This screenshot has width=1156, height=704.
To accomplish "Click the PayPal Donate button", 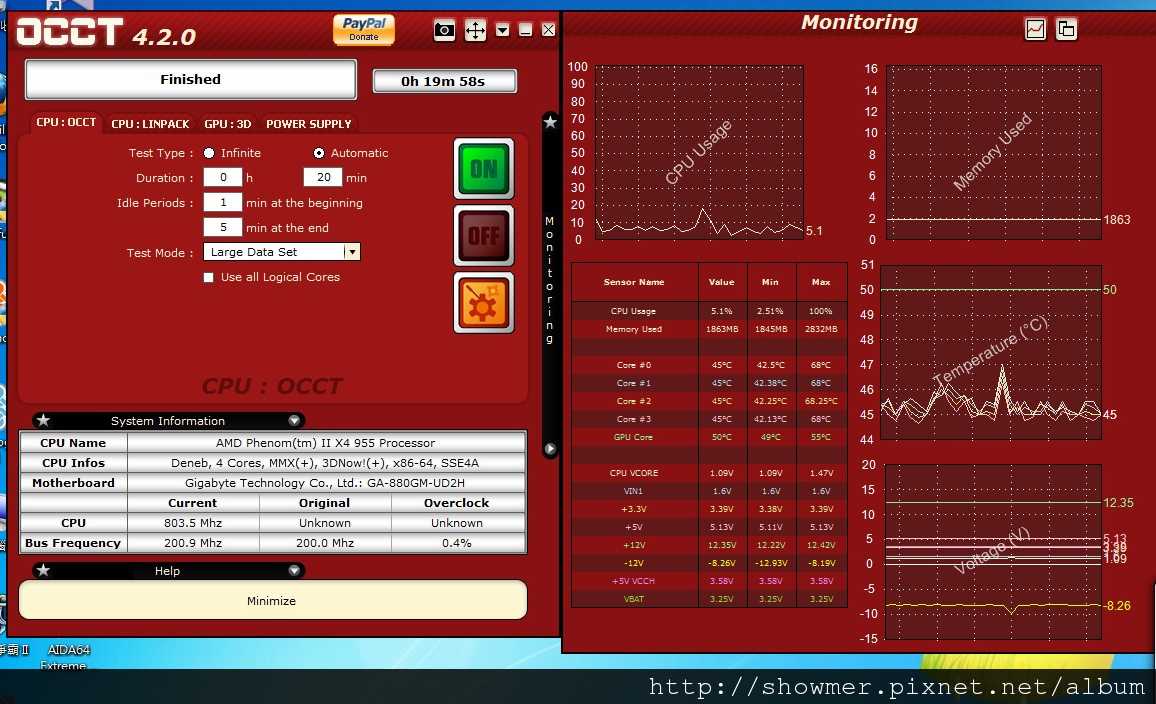I will point(363,29).
